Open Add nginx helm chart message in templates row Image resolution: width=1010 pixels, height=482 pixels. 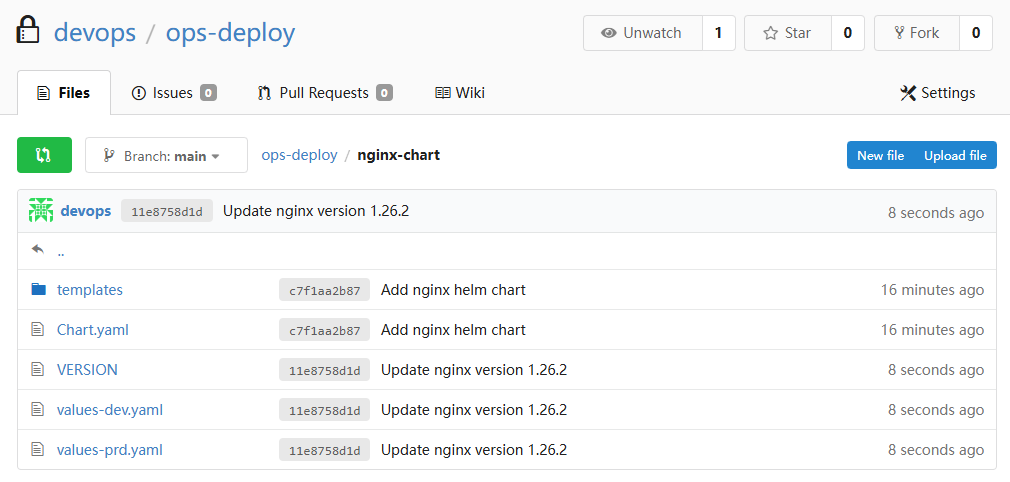pos(453,290)
